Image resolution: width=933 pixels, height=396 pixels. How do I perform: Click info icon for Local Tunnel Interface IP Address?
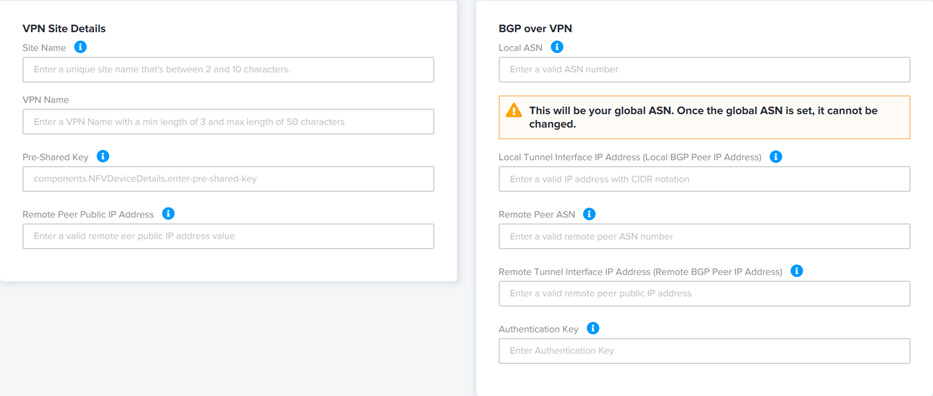coord(776,157)
